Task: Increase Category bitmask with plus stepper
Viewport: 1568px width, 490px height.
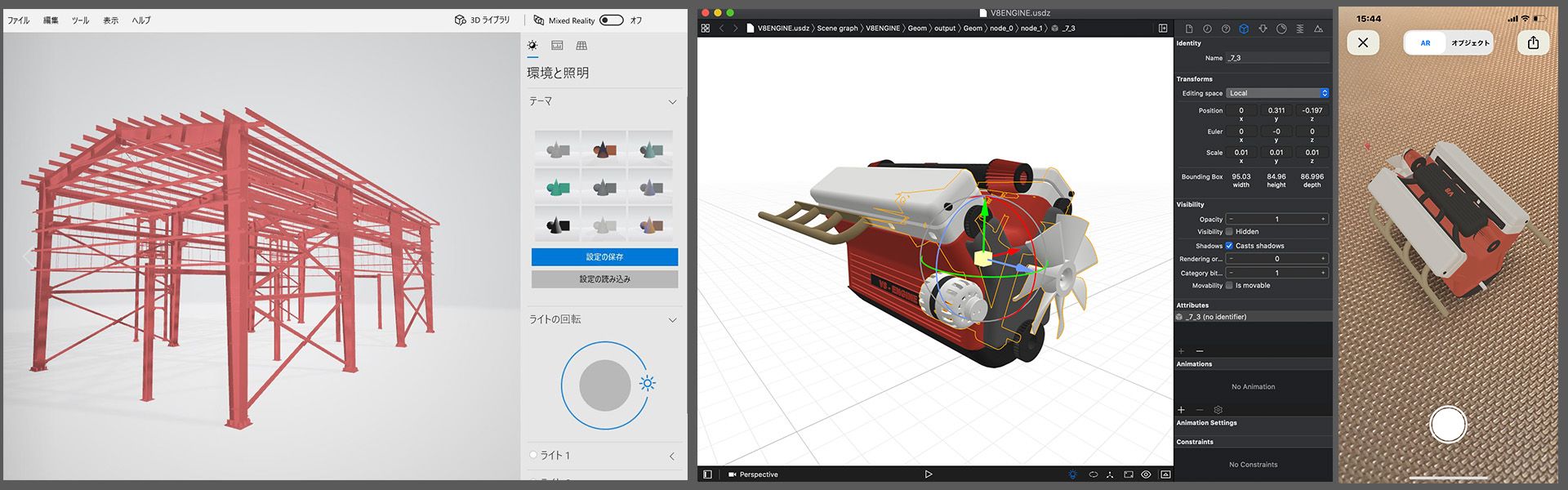Action: point(1323,273)
